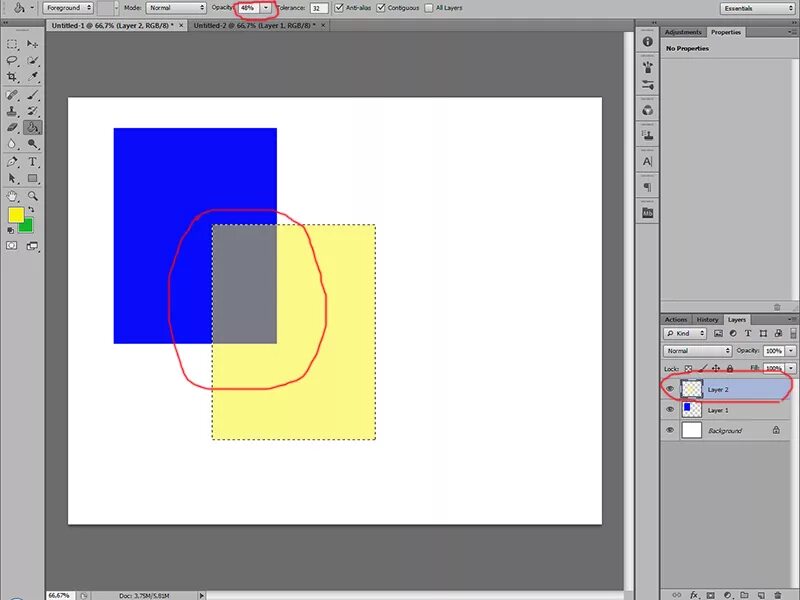800x600 pixels.
Task: Open the tool preset picker arrow
Action: pyautogui.click(x=33, y=8)
